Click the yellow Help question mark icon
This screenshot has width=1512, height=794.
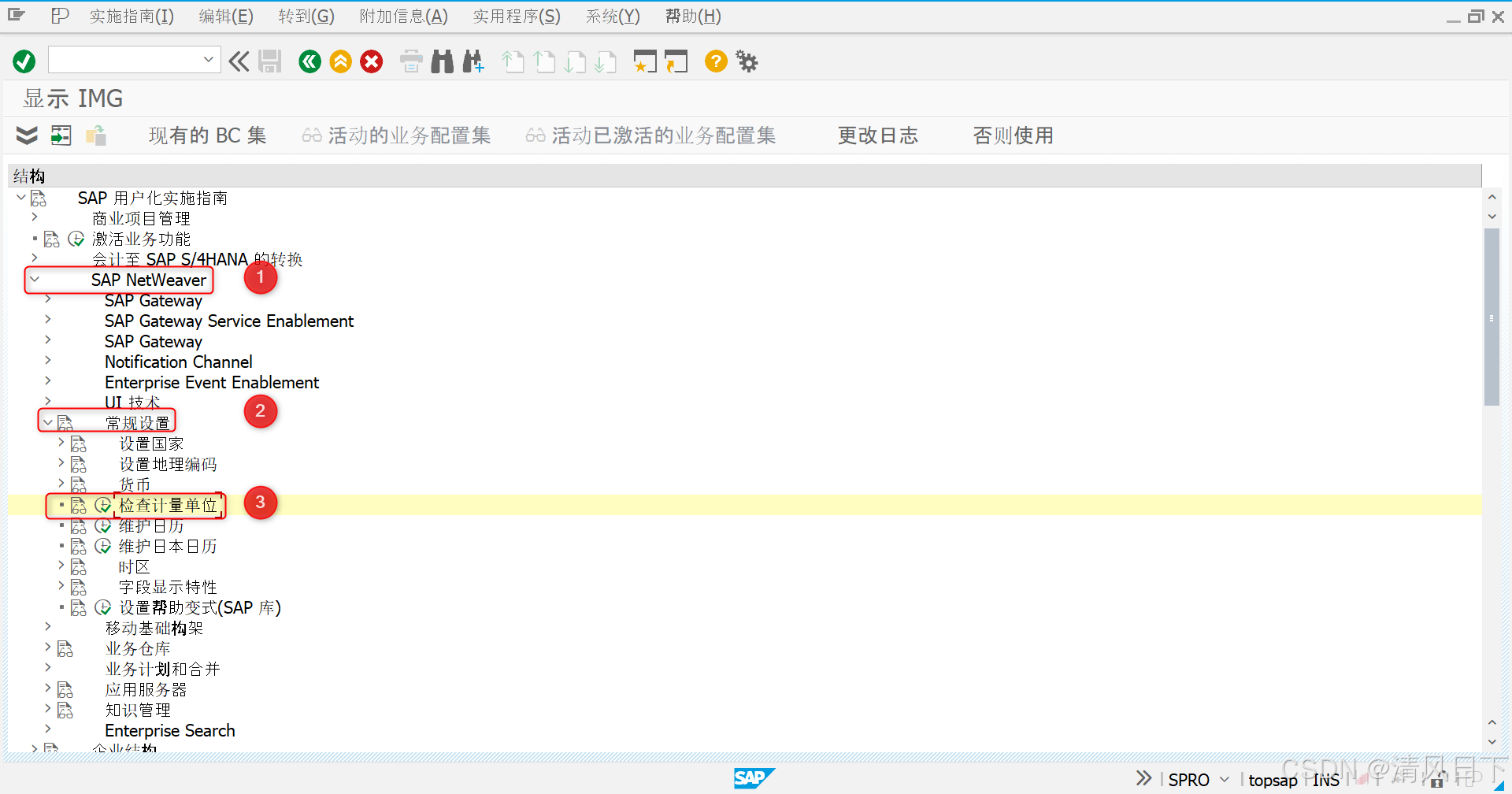[x=716, y=61]
